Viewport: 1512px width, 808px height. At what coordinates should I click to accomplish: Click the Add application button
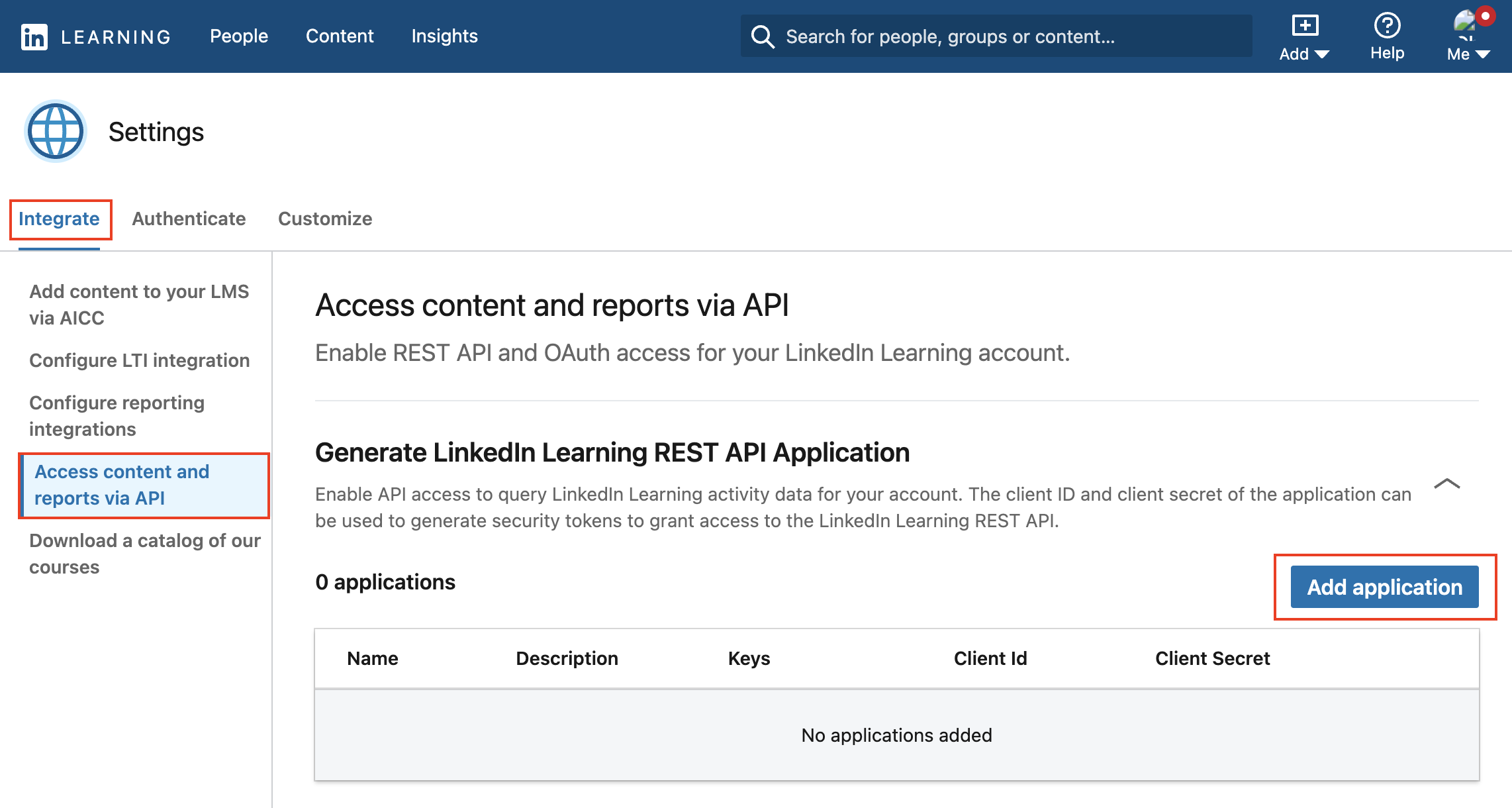pyautogui.click(x=1385, y=587)
